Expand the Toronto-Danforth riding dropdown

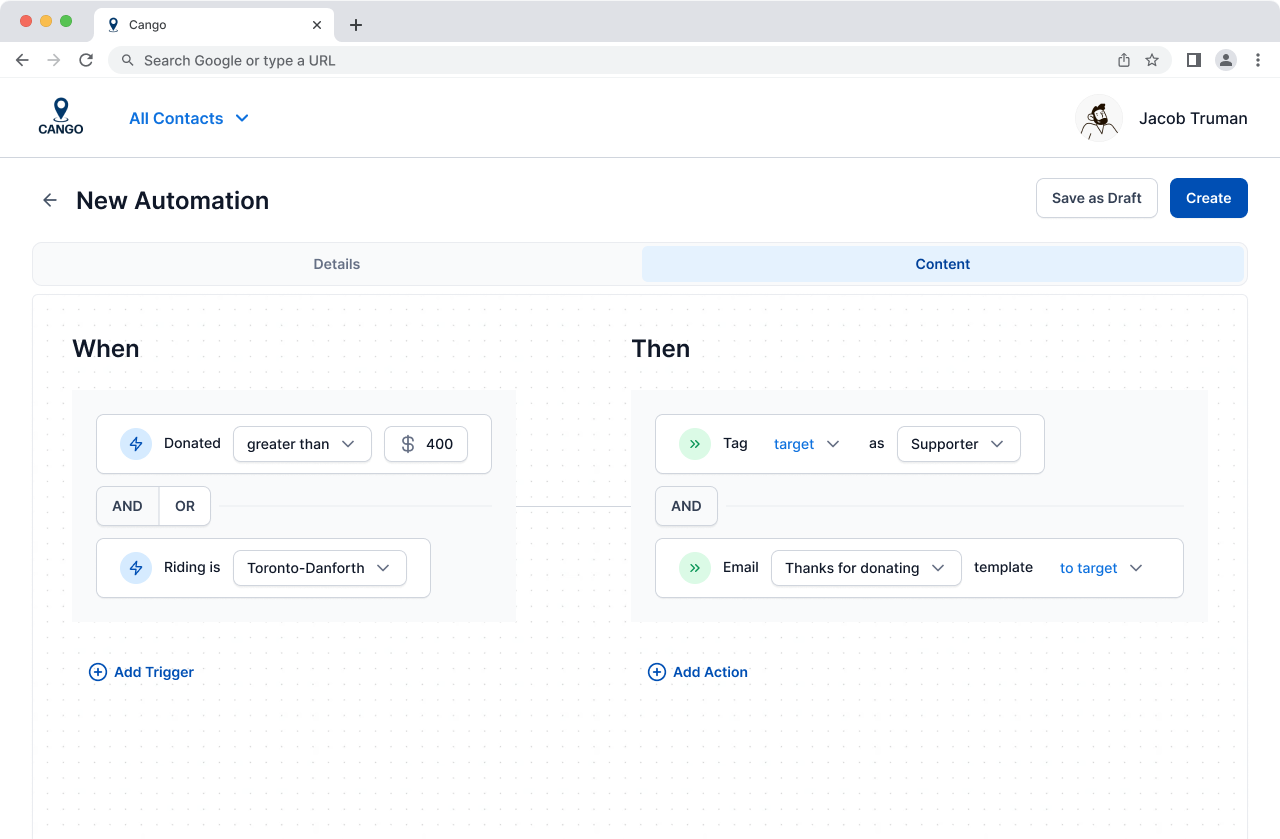tap(319, 568)
